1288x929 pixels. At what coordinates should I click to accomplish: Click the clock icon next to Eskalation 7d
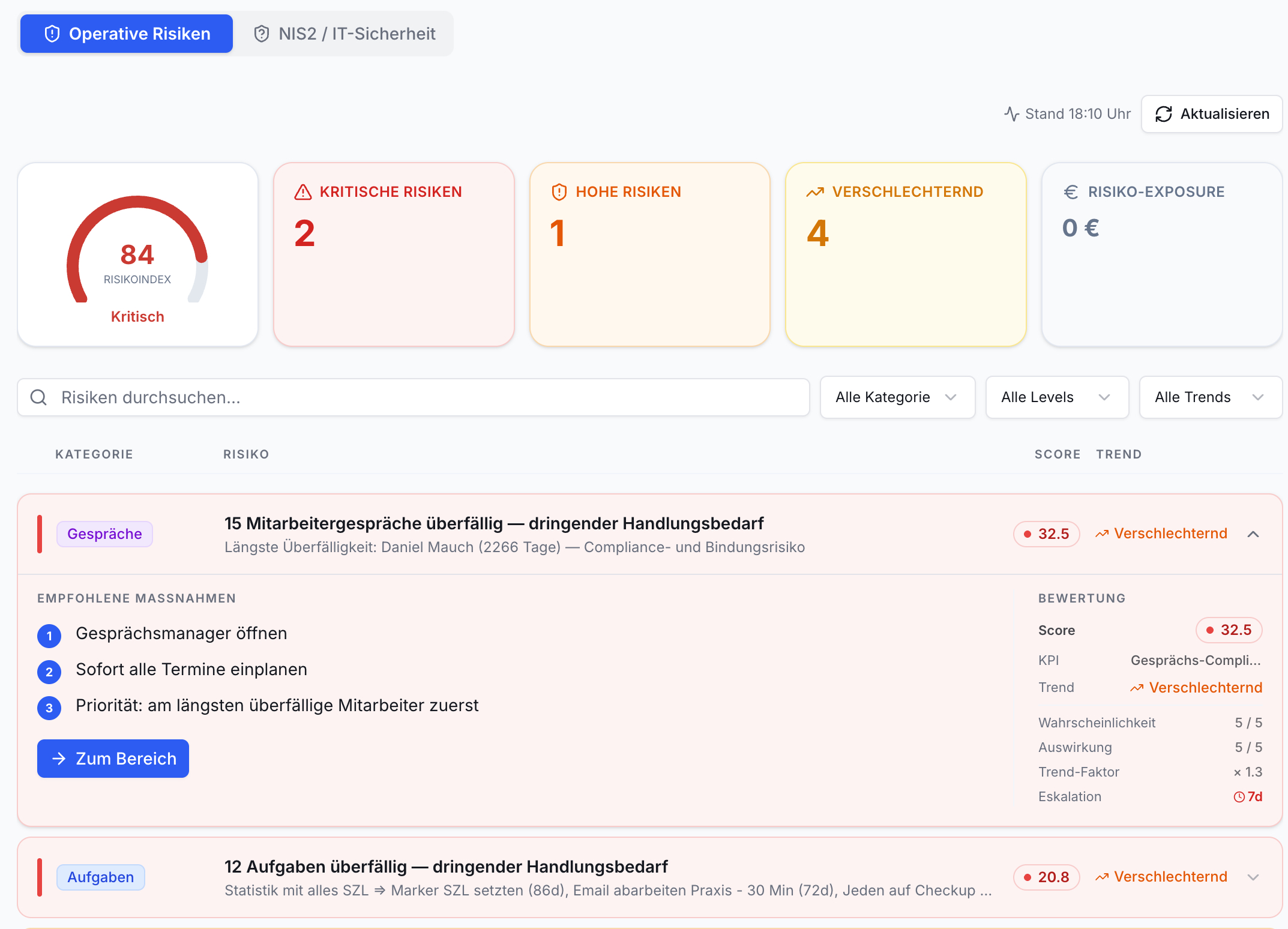1239,797
